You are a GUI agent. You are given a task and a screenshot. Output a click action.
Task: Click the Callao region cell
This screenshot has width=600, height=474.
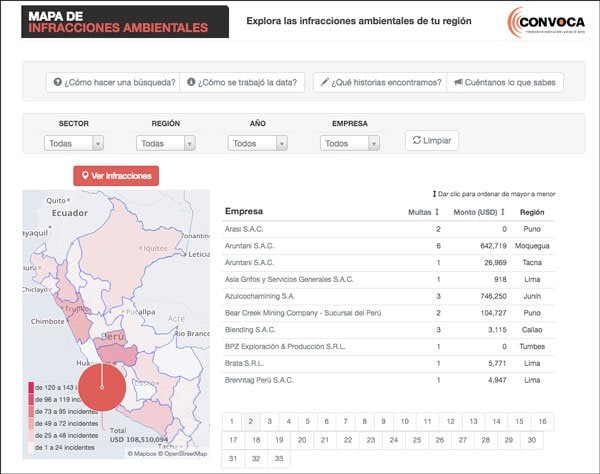point(532,330)
